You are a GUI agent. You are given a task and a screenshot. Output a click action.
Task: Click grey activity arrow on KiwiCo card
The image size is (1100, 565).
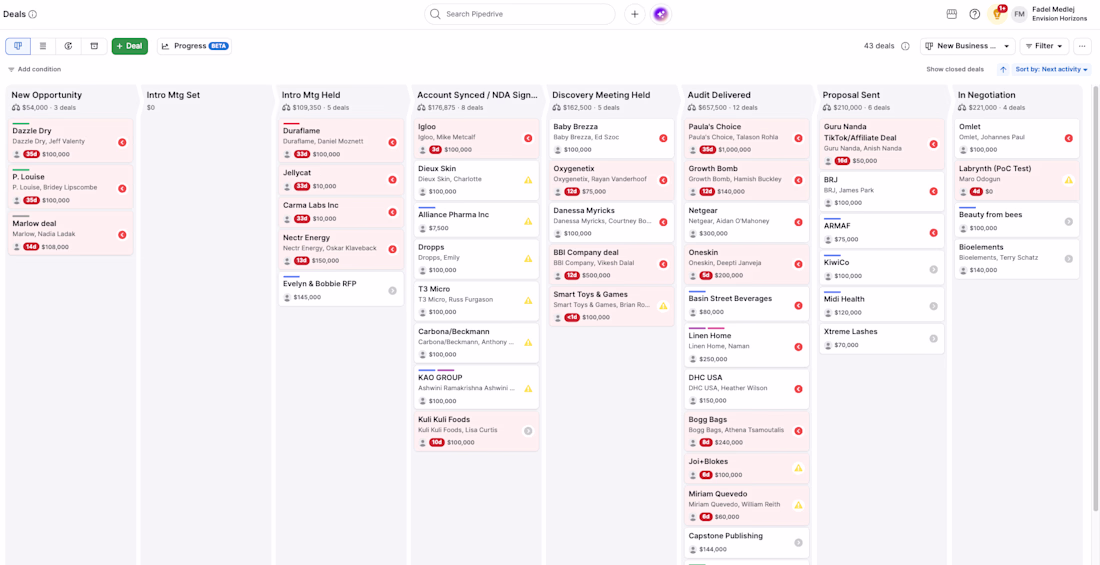tap(933, 270)
